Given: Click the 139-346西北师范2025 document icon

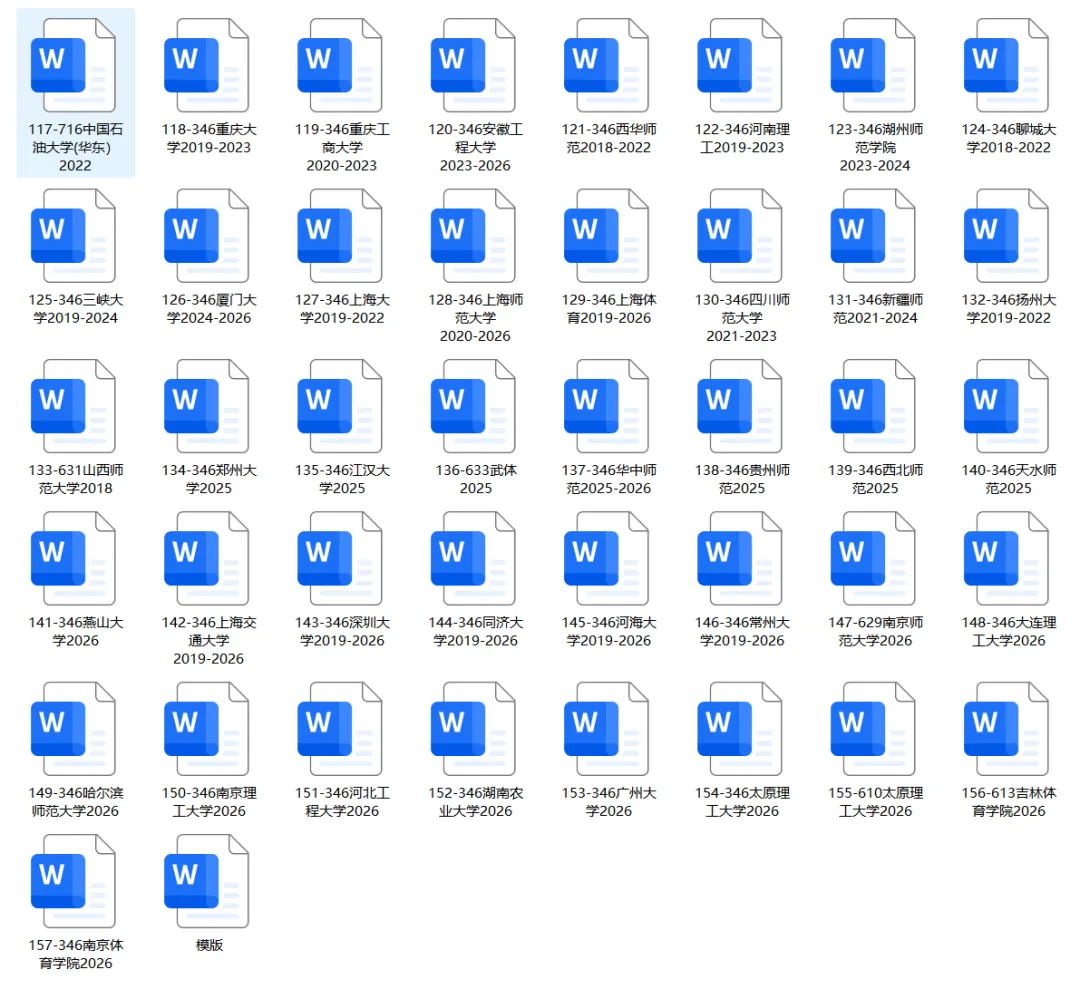Looking at the screenshot, I should click(x=873, y=406).
